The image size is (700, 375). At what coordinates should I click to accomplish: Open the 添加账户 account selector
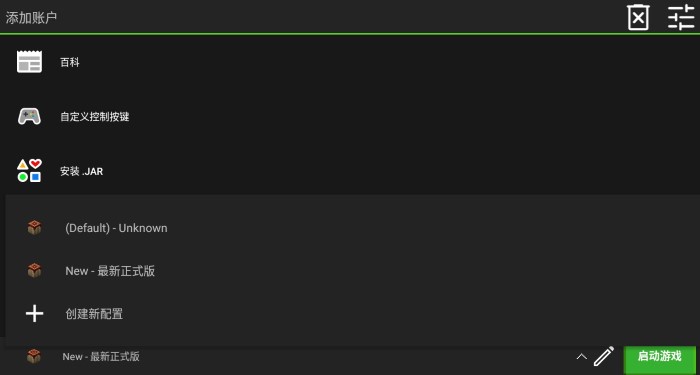tap(31, 18)
